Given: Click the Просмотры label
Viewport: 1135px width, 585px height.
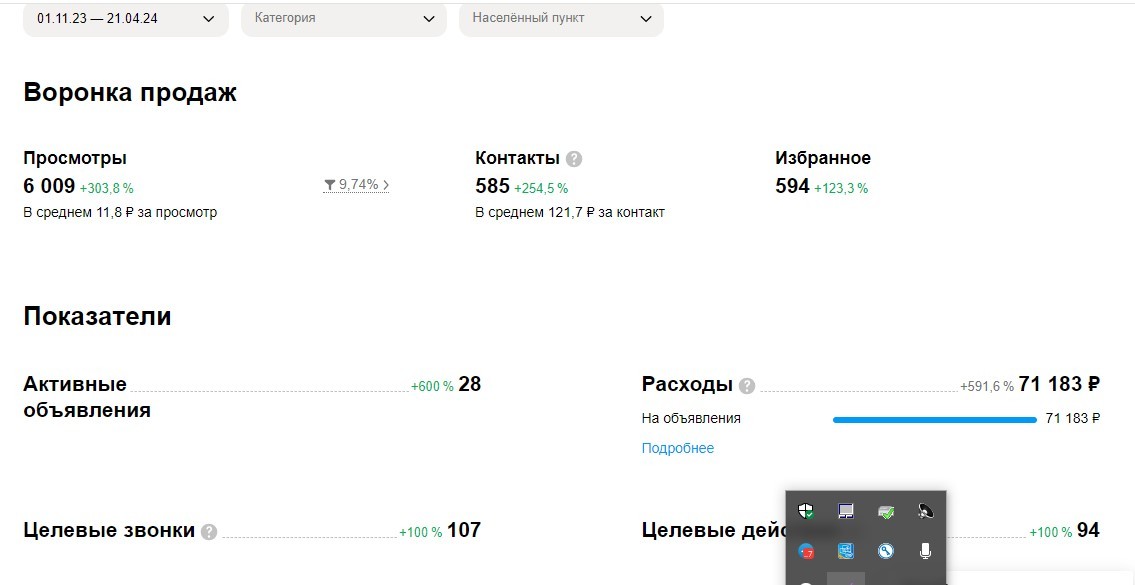Looking at the screenshot, I should click(x=75, y=158).
